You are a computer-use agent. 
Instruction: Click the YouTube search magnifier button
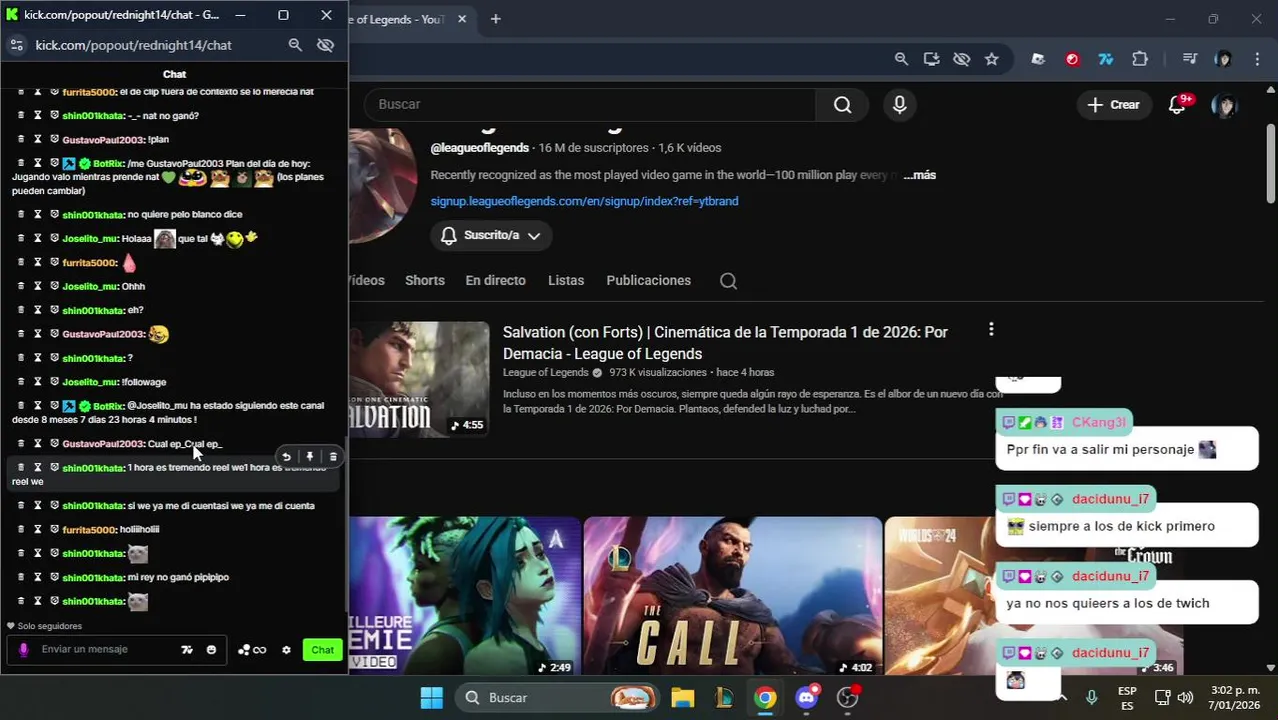point(843,104)
